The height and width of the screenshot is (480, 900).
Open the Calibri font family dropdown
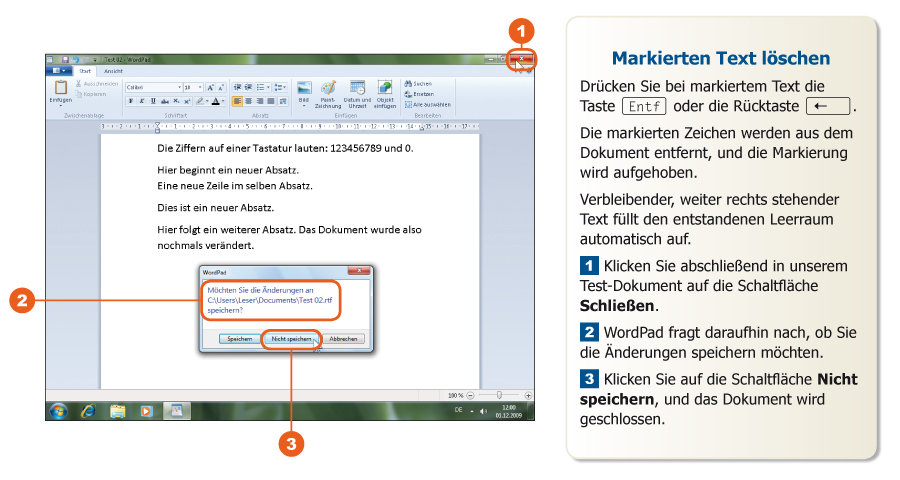[180, 88]
